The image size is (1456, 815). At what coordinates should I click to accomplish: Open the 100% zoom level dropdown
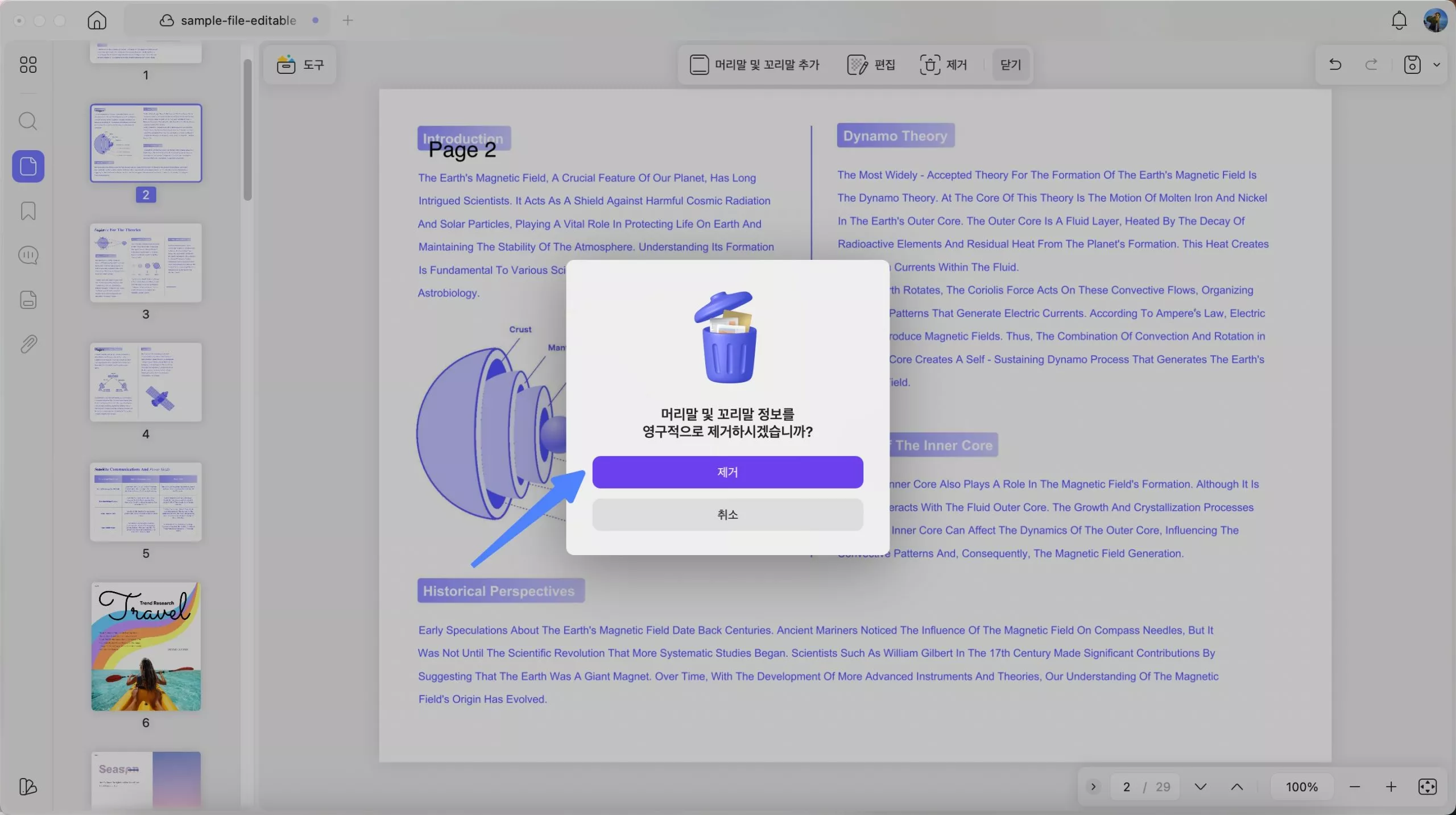coord(1302,787)
